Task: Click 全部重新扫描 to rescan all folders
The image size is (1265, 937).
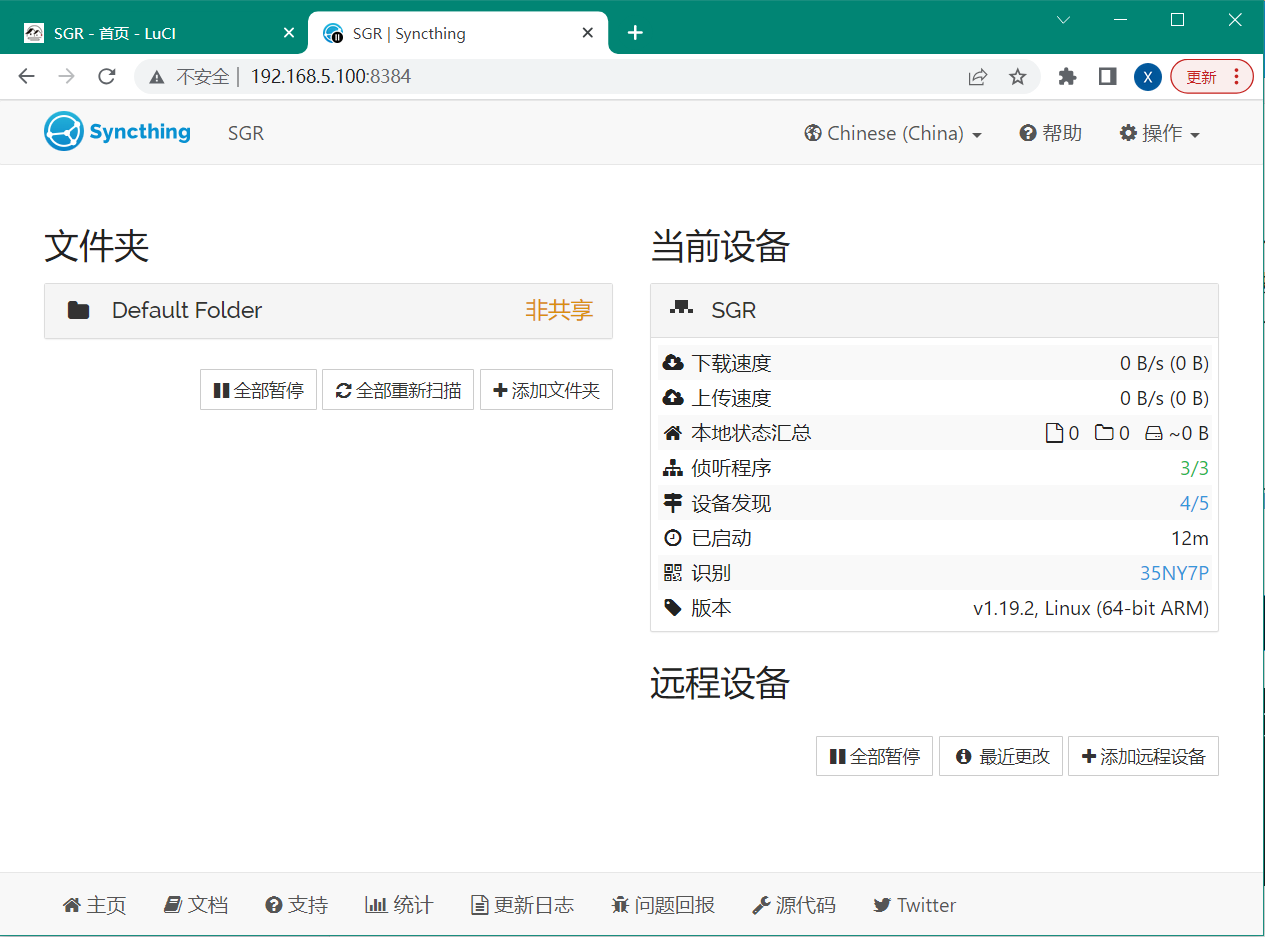Action: click(398, 390)
